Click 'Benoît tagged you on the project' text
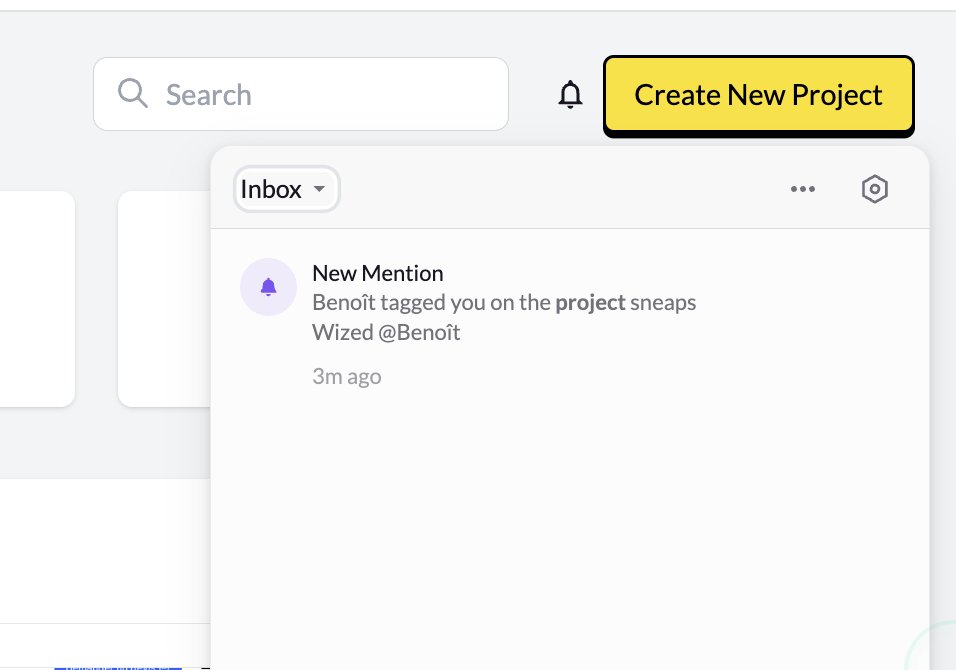The image size is (956, 670). point(469,302)
